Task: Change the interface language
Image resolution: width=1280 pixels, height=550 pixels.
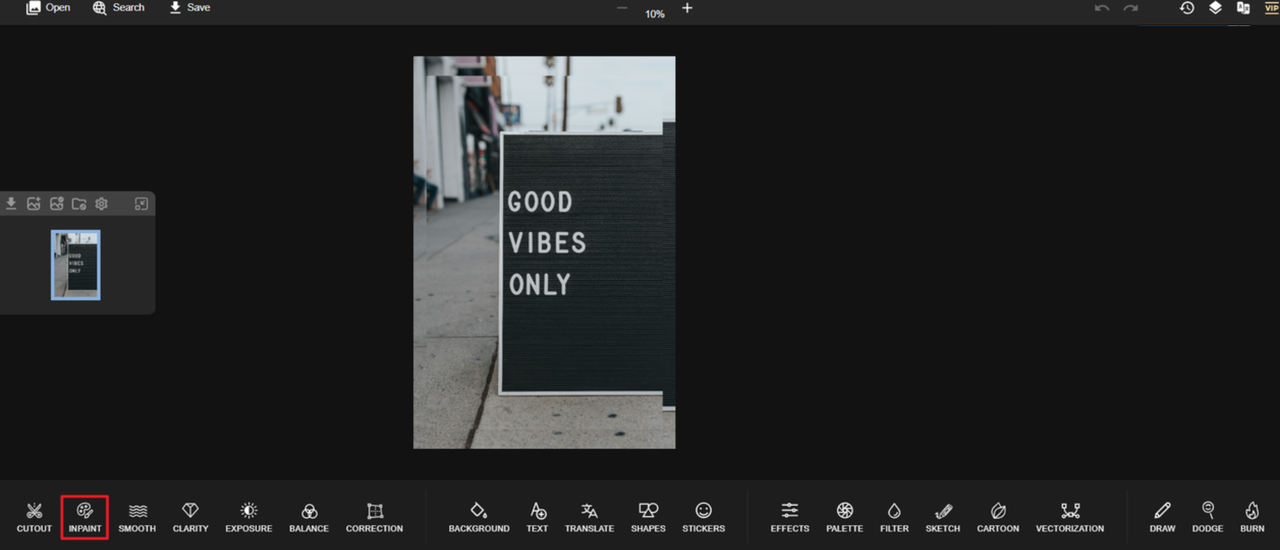Action: pyautogui.click(x=1243, y=8)
